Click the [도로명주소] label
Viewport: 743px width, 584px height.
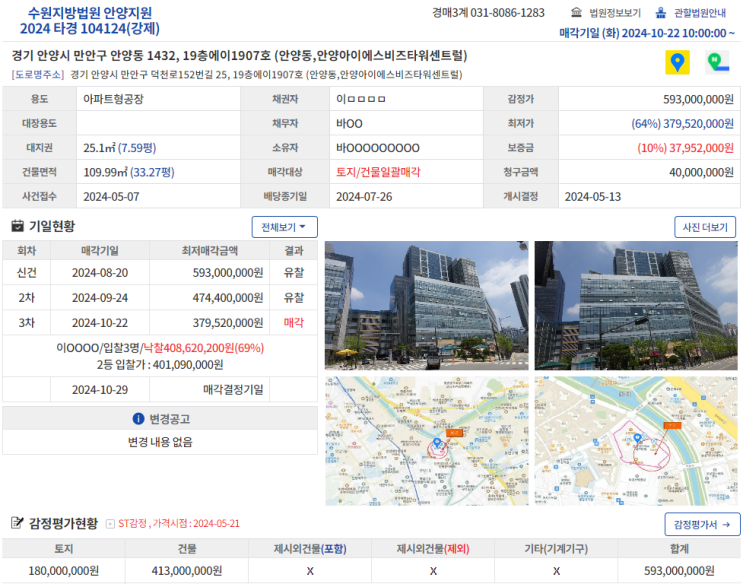[x=38, y=74]
